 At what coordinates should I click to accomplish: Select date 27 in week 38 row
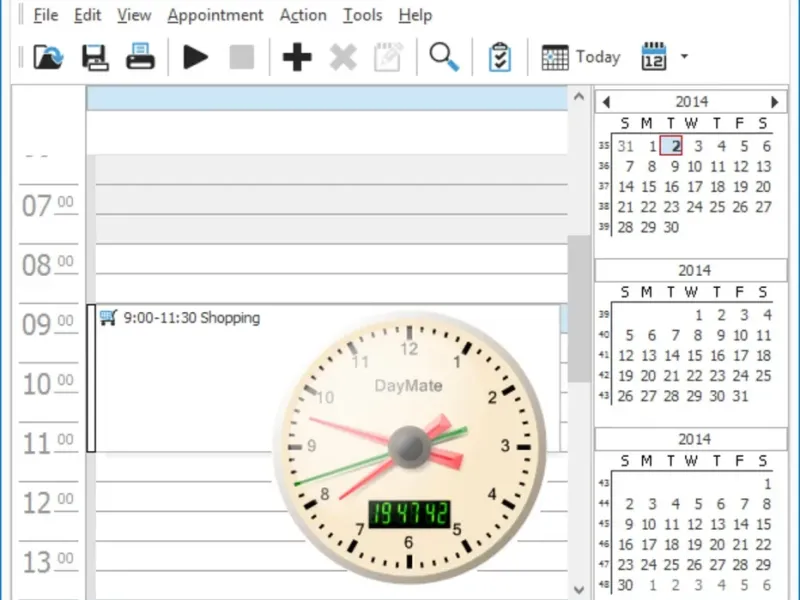coord(763,207)
